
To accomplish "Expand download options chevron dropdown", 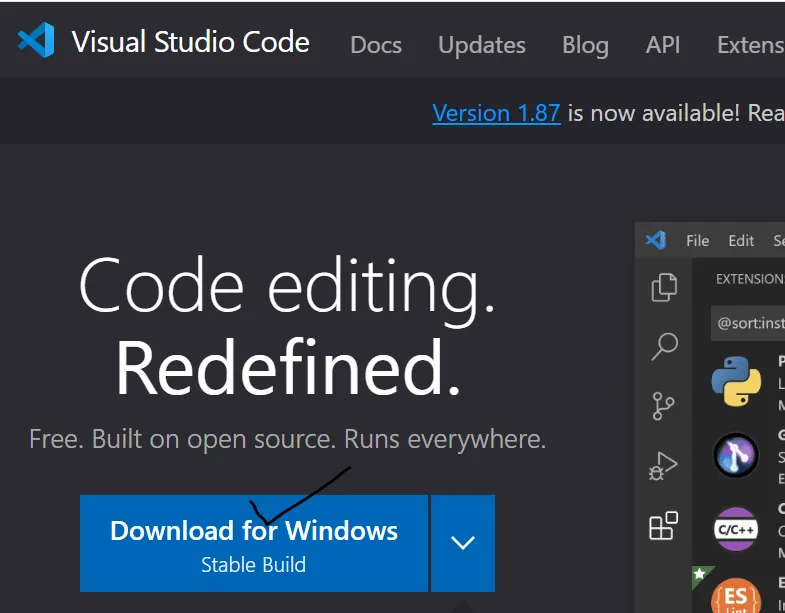I will [463, 543].
